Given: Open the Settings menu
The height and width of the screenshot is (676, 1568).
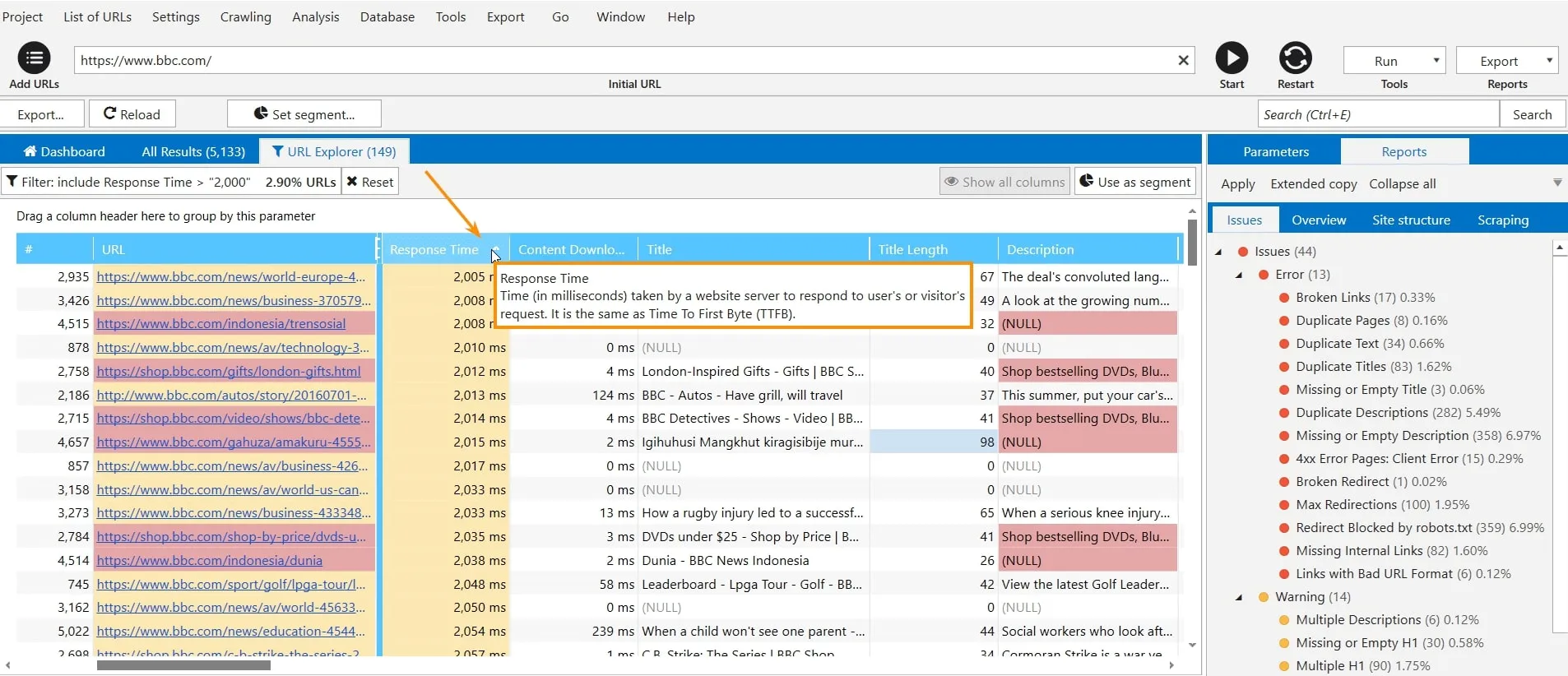Looking at the screenshot, I should [x=175, y=16].
